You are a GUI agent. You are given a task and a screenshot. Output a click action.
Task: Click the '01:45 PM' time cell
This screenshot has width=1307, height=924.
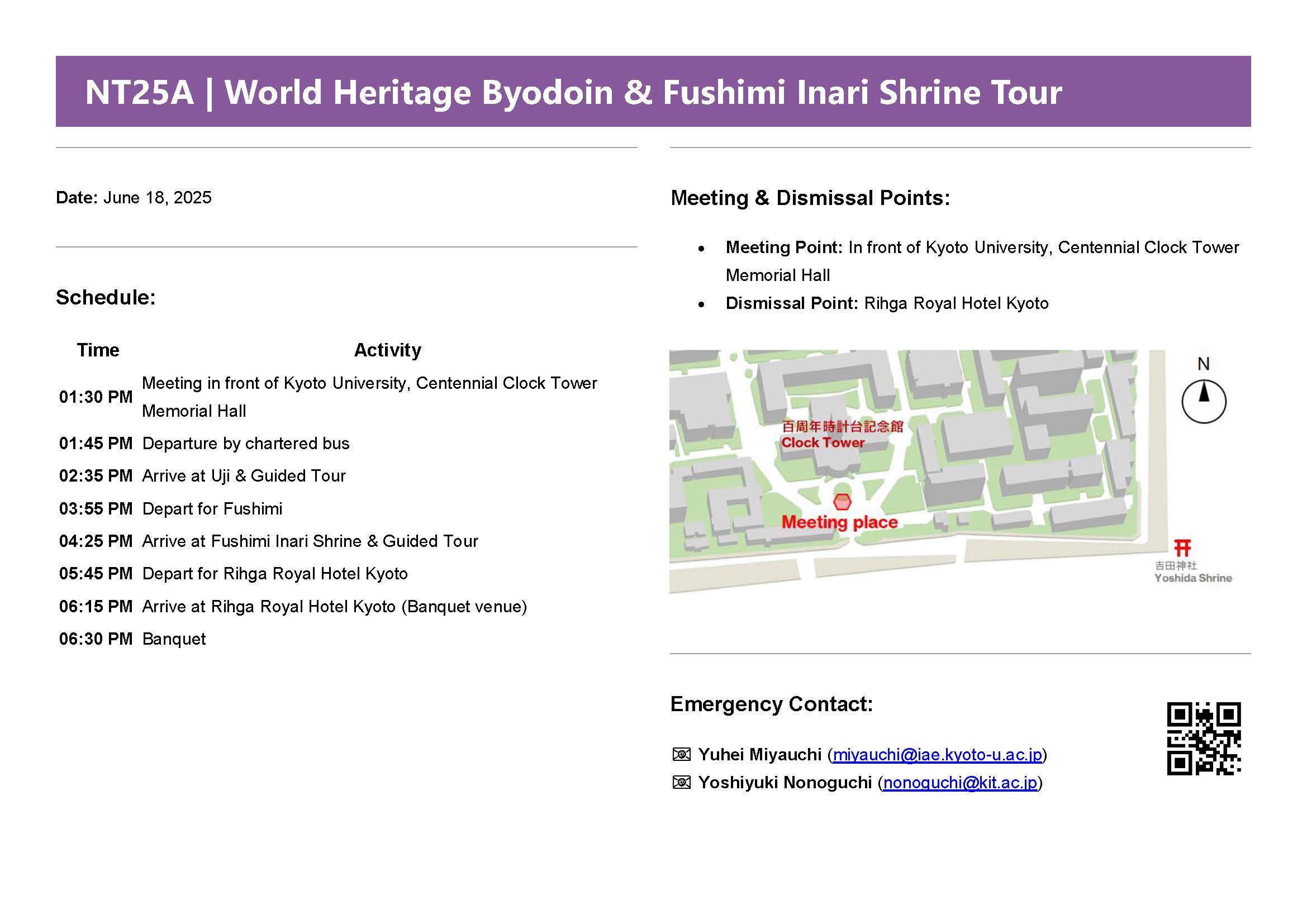pos(96,443)
